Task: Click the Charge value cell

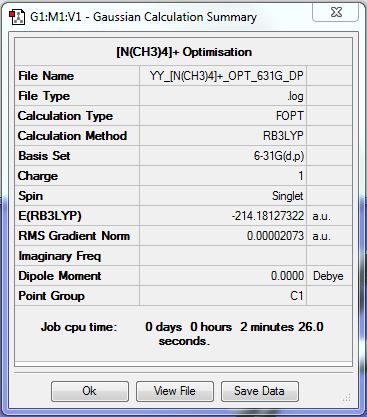Action: (x=223, y=176)
